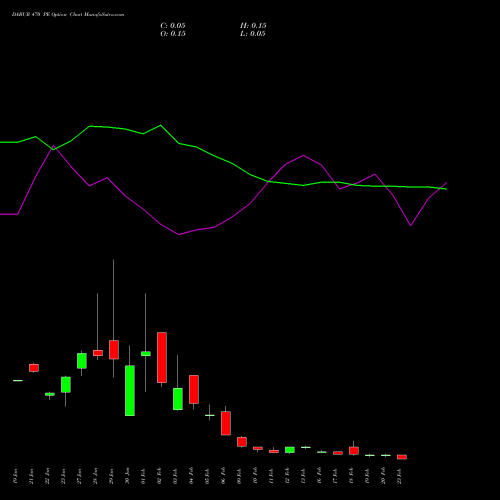
Task: Click the '29 Jan' date axis label
Action: coord(111,476)
